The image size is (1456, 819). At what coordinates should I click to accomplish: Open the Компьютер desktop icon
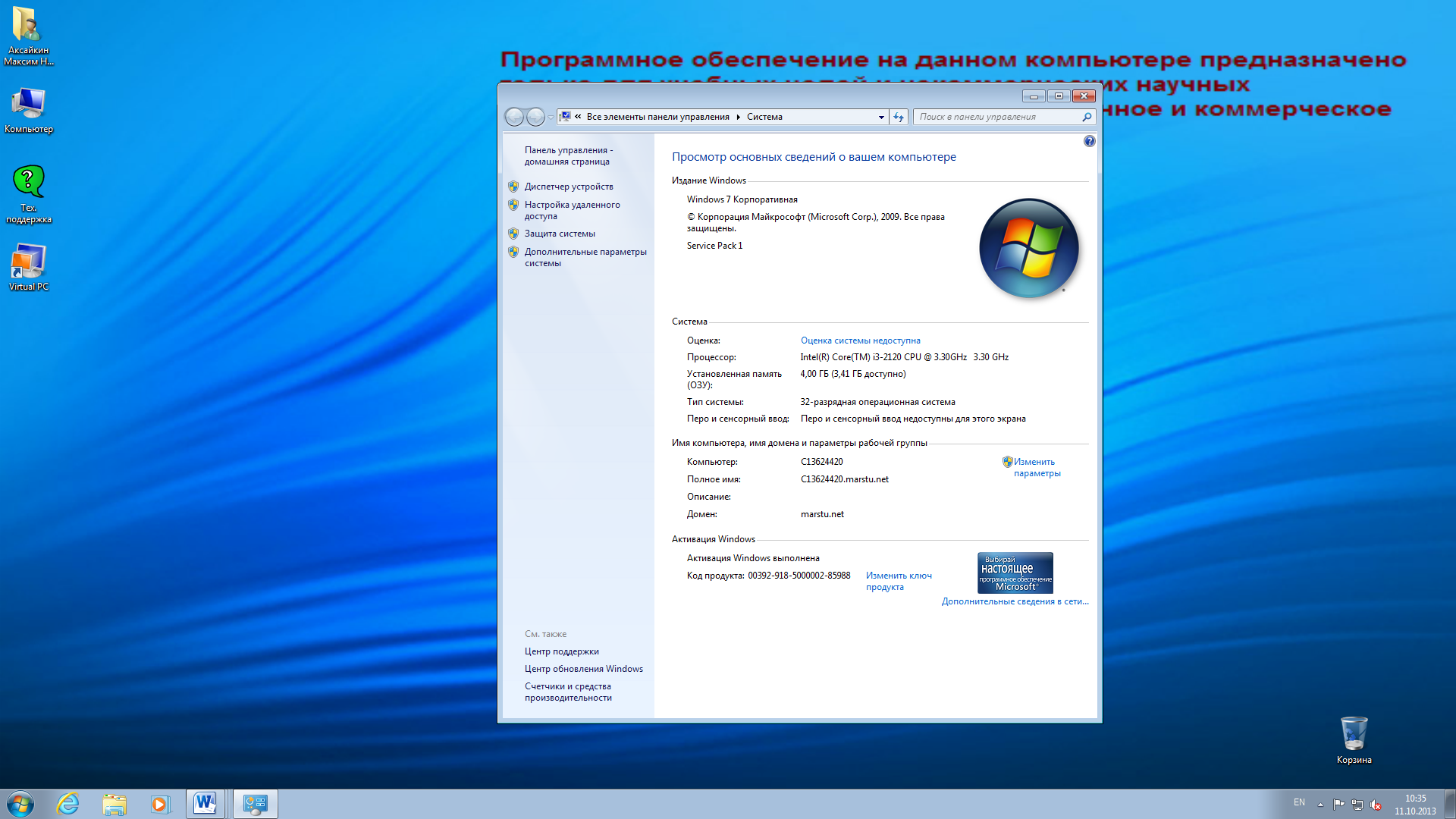28,110
